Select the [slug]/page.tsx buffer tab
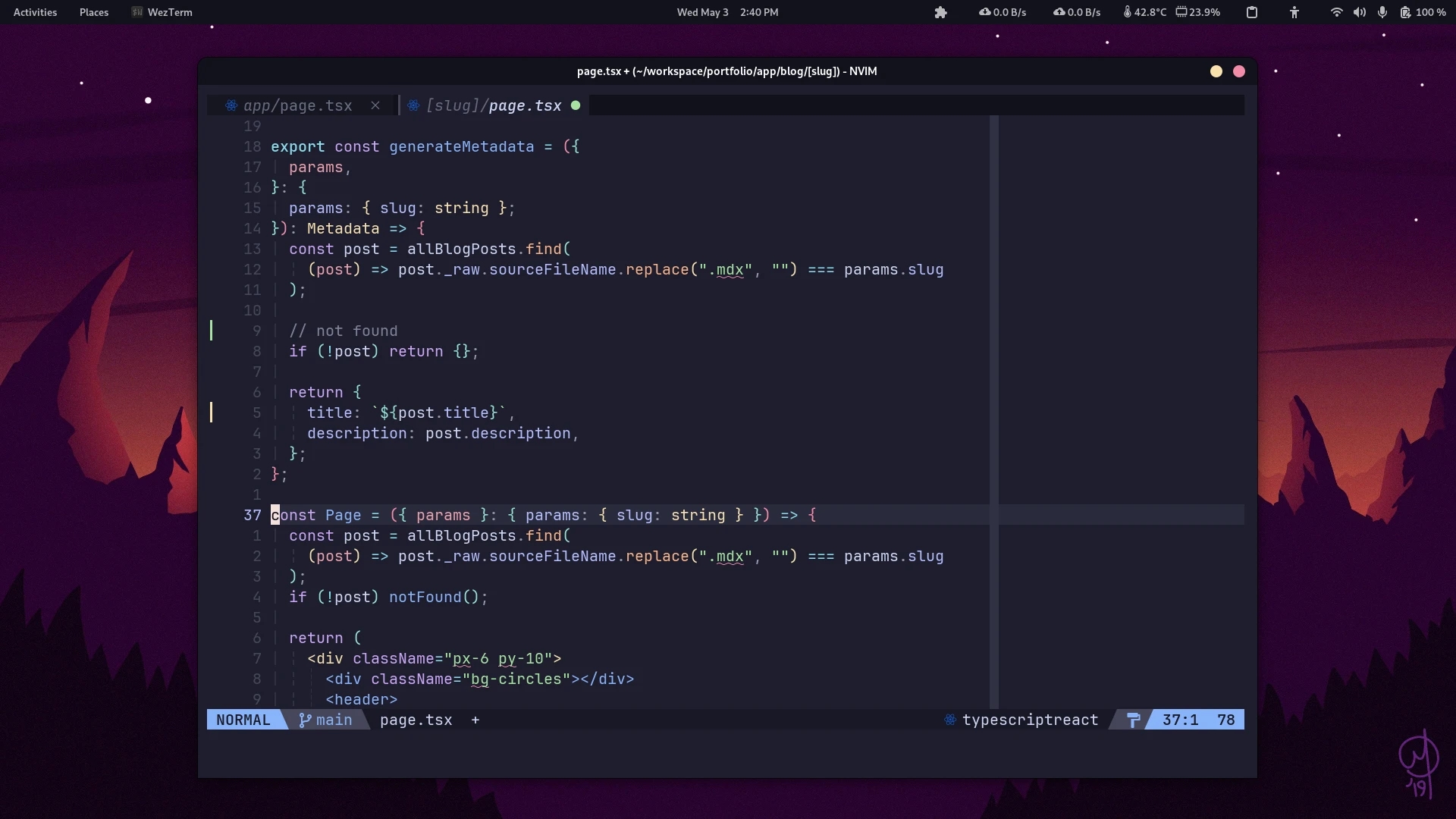1456x819 pixels. click(x=494, y=105)
